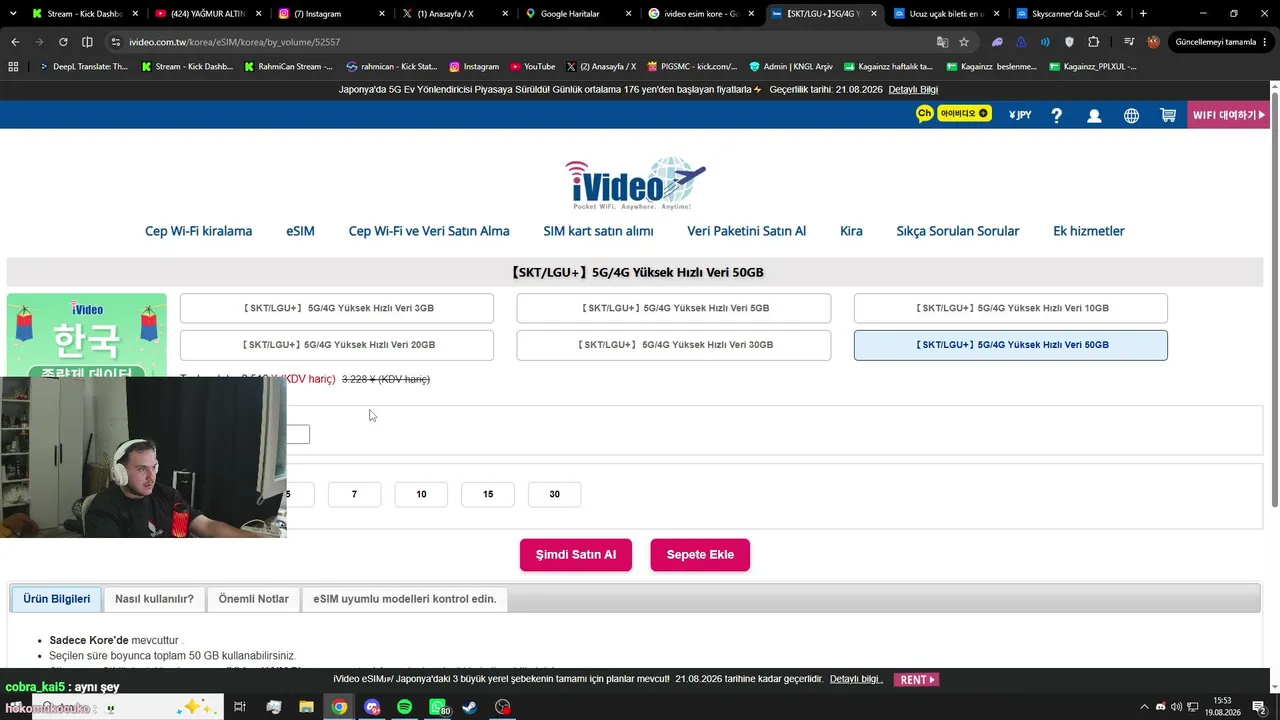1280x720 pixels.
Task: Select the 20GB data plan option
Action: pyautogui.click(x=337, y=345)
